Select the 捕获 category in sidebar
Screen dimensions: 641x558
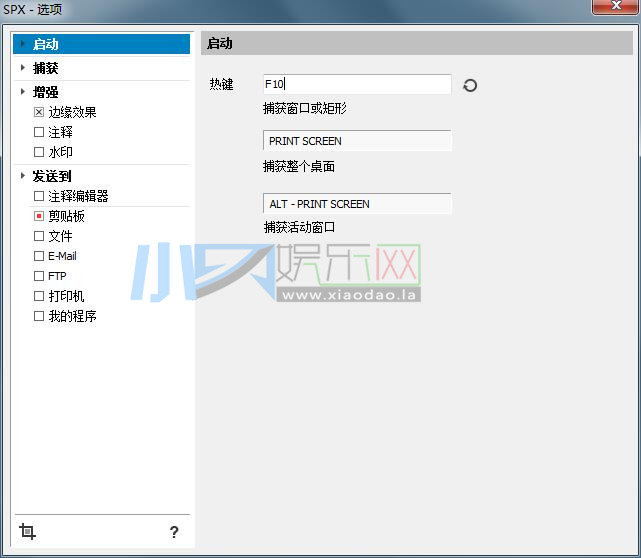[46, 68]
